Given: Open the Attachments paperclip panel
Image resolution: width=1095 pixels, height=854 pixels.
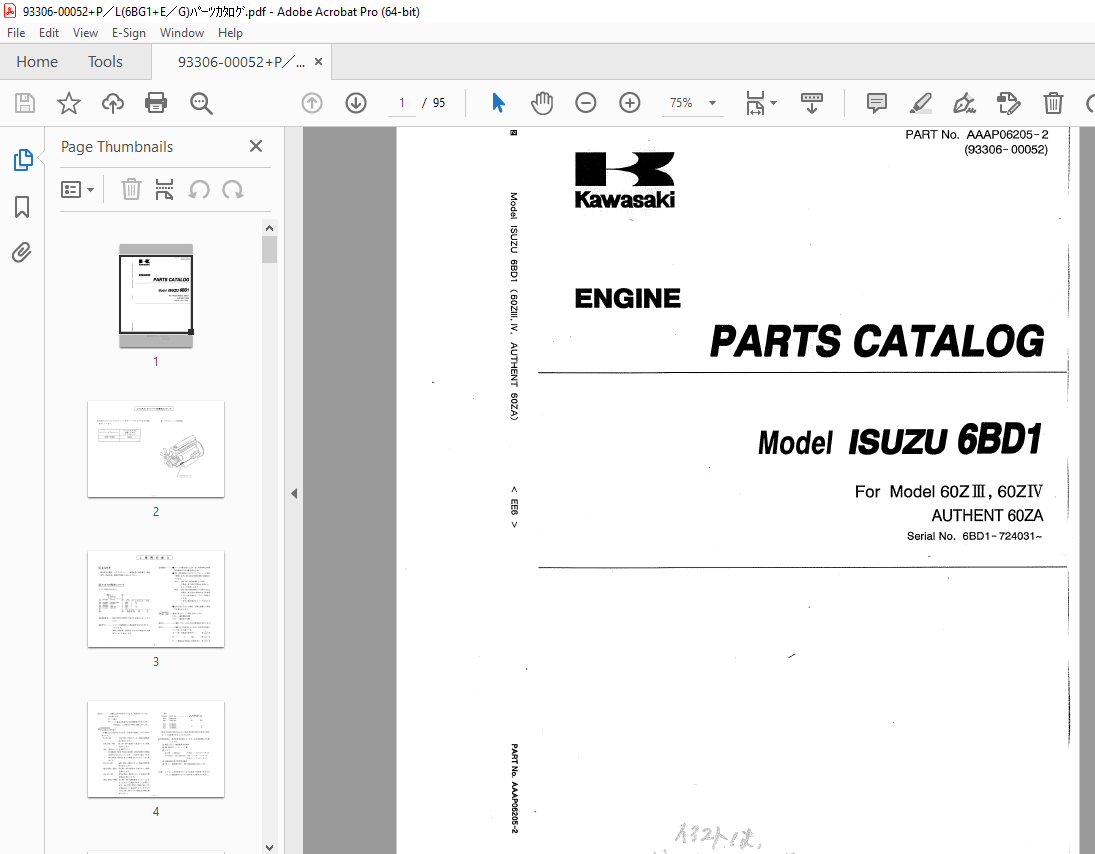Looking at the screenshot, I should point(22,252).
